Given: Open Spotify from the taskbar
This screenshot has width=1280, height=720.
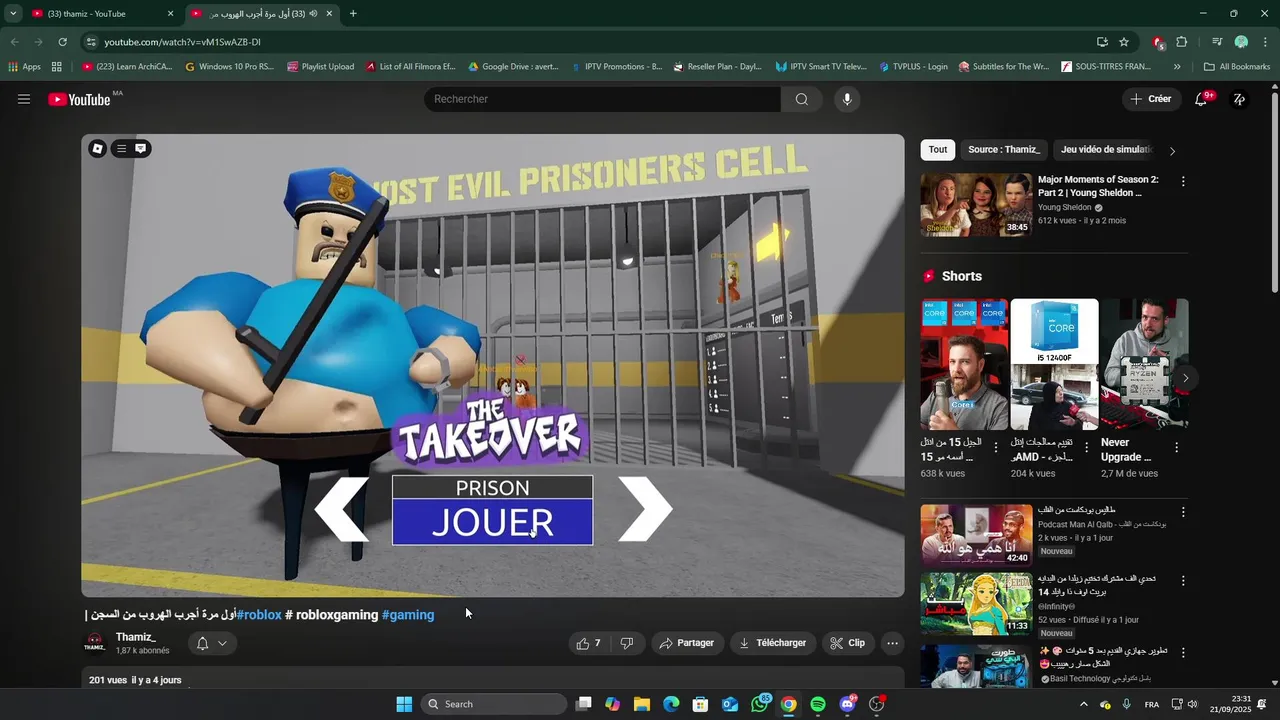Looking at the screenshot, I should point(818,704).
